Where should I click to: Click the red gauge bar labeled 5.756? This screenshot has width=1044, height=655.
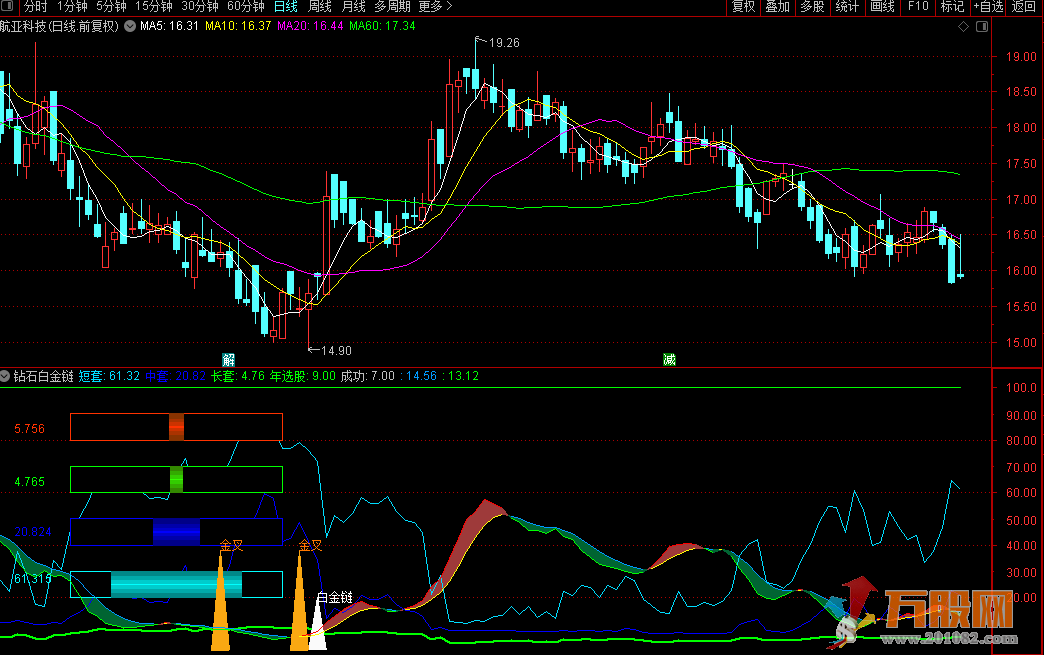click(176, 427)
